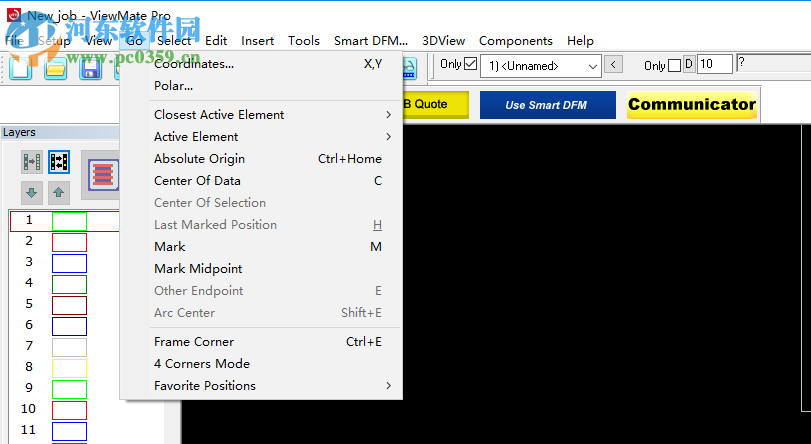
Task: Click the move layer up arrow icon
Action: point(59,192)
